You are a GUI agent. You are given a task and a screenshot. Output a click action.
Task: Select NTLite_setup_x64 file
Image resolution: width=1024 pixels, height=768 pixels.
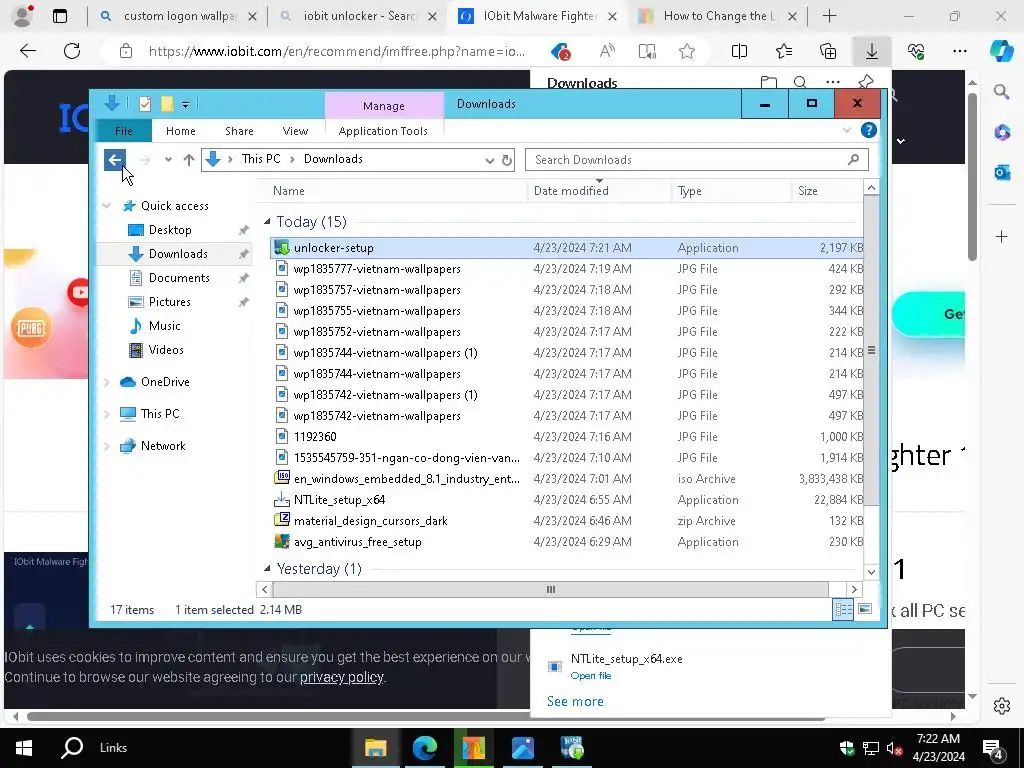tap(566, 500)
